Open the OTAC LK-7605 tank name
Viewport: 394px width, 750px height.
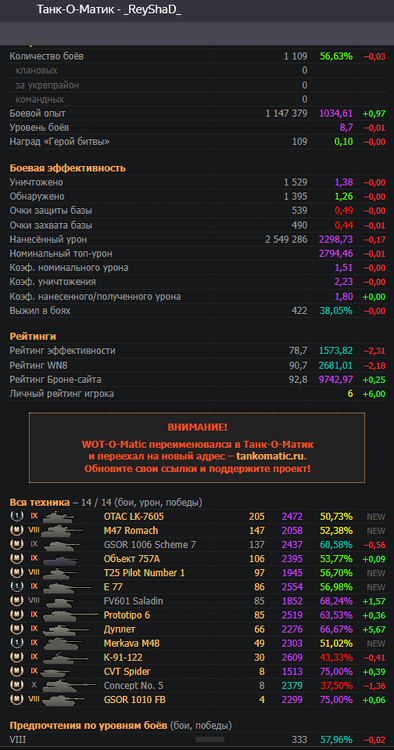coord(134,517)
